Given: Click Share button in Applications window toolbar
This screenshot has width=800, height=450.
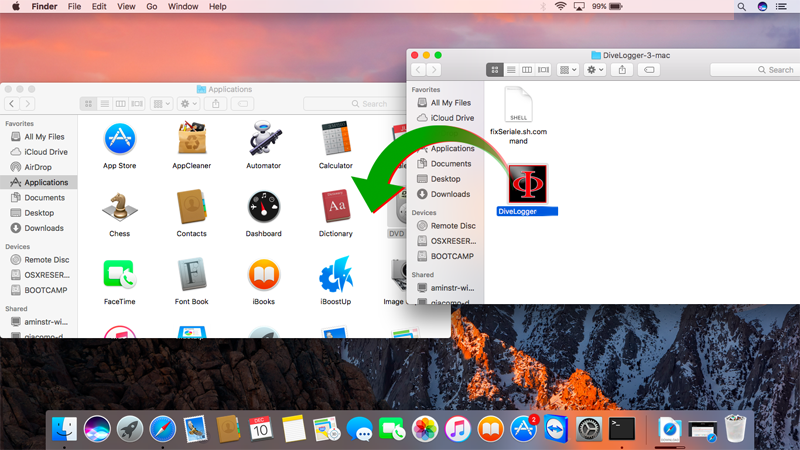Looking at the screenshot, I should 216,104.
